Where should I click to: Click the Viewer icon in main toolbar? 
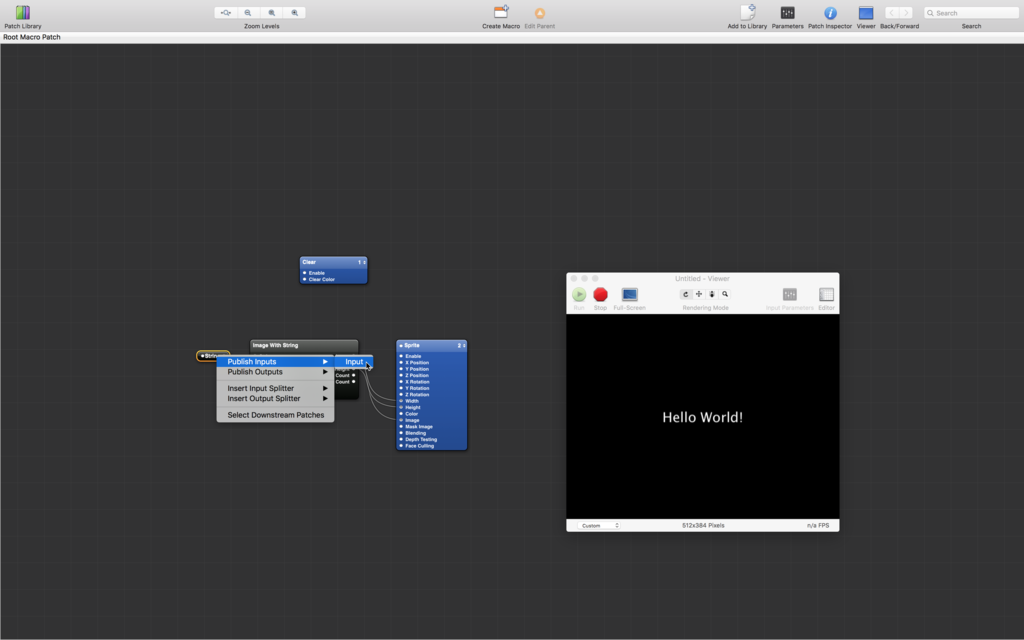tap(866, 12)
